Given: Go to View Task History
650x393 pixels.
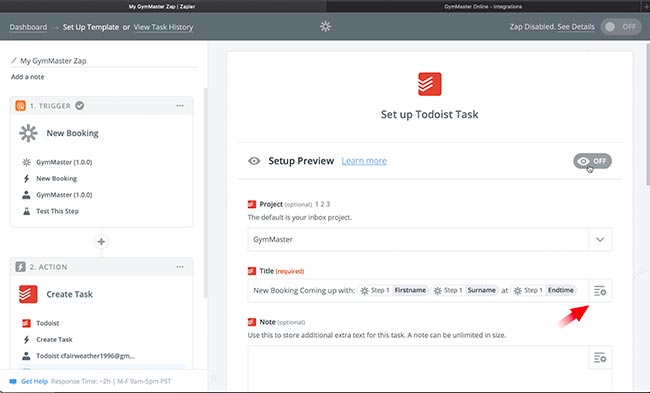Looking at the screenshot, I should [x=163, y=27].
